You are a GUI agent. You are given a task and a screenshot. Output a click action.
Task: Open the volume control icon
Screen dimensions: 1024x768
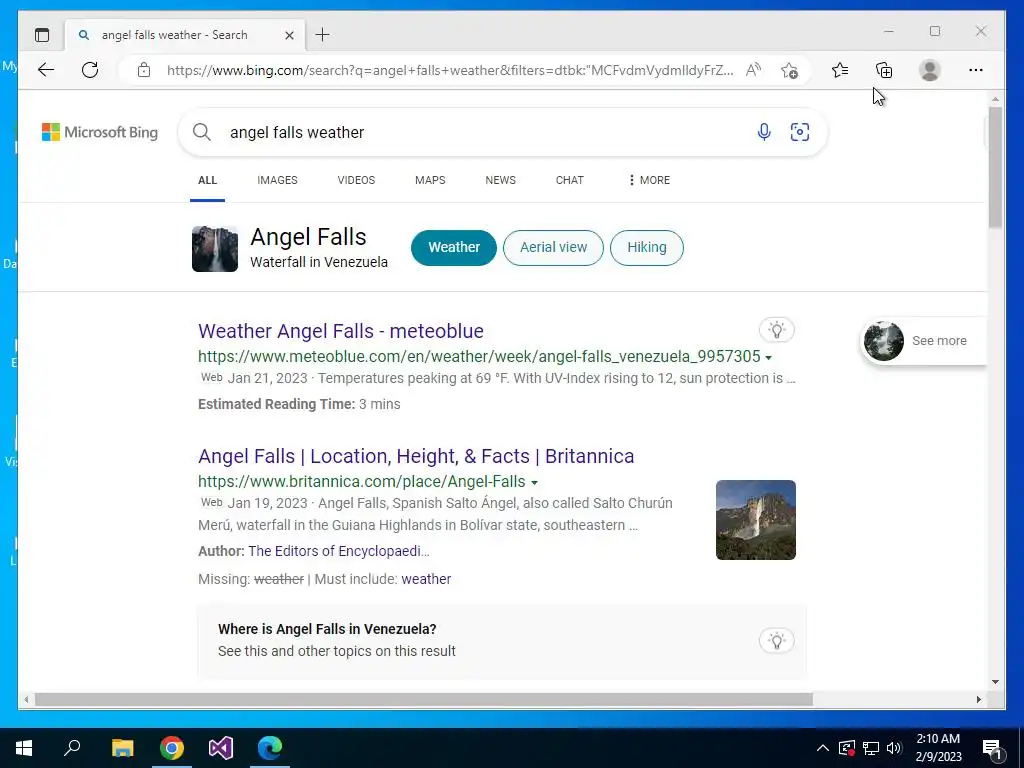[x=895, y=748]
